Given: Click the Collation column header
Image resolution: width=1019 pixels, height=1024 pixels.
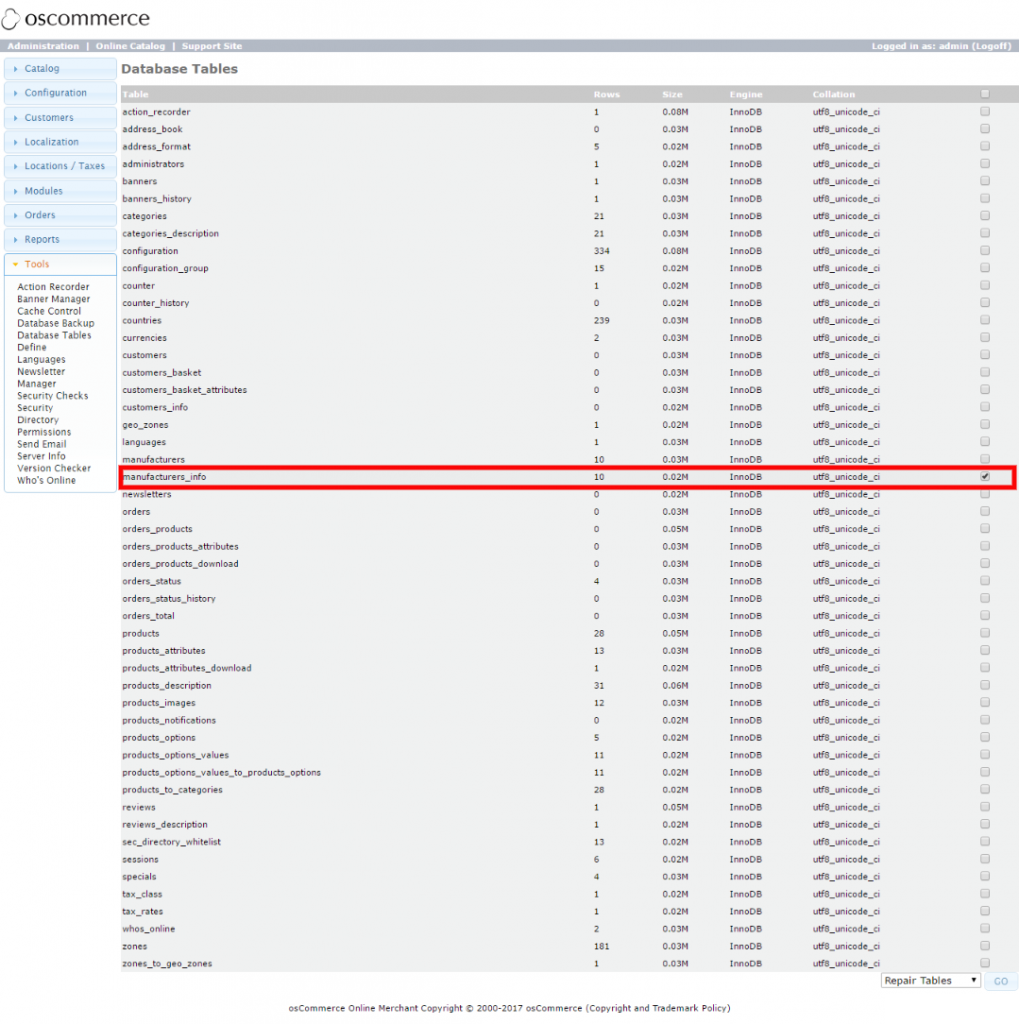Looking at the screenshot, I should click(x=833, y=94).
